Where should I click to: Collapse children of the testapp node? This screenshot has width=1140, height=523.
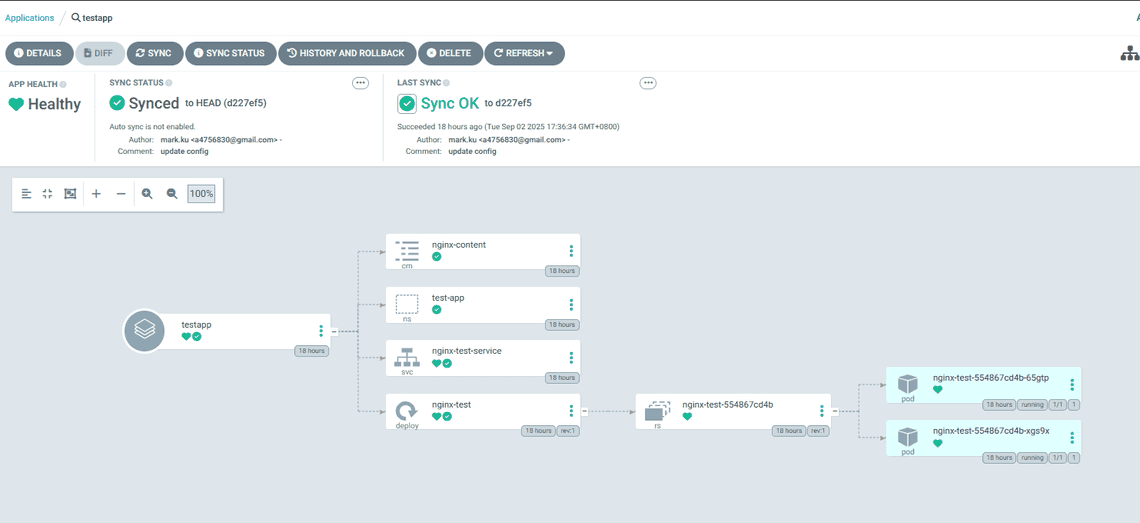pyautogui.click(x=334, y=331)
